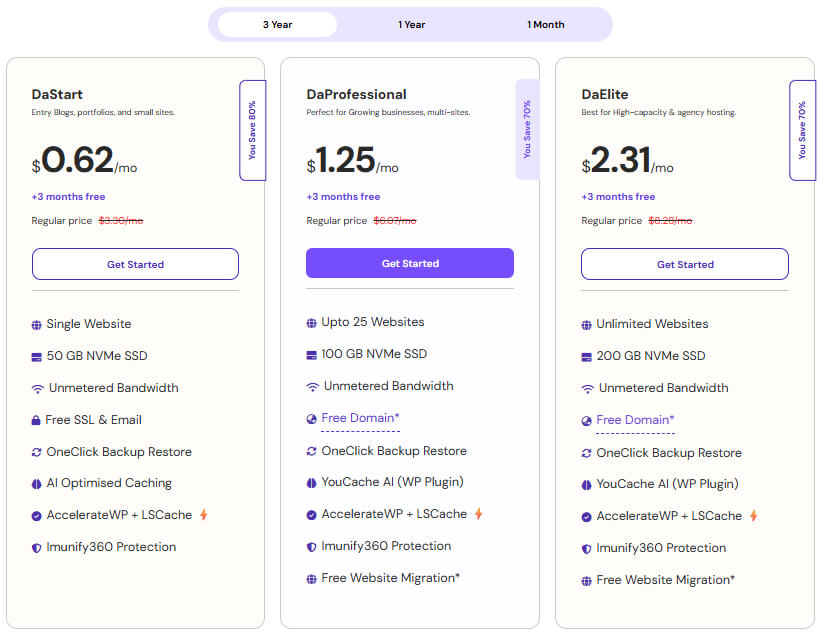This screenshot has height=632, width=818.
Task: Click the $2.31/mo price
Action: pyautogui.click(x=627, y=160)
